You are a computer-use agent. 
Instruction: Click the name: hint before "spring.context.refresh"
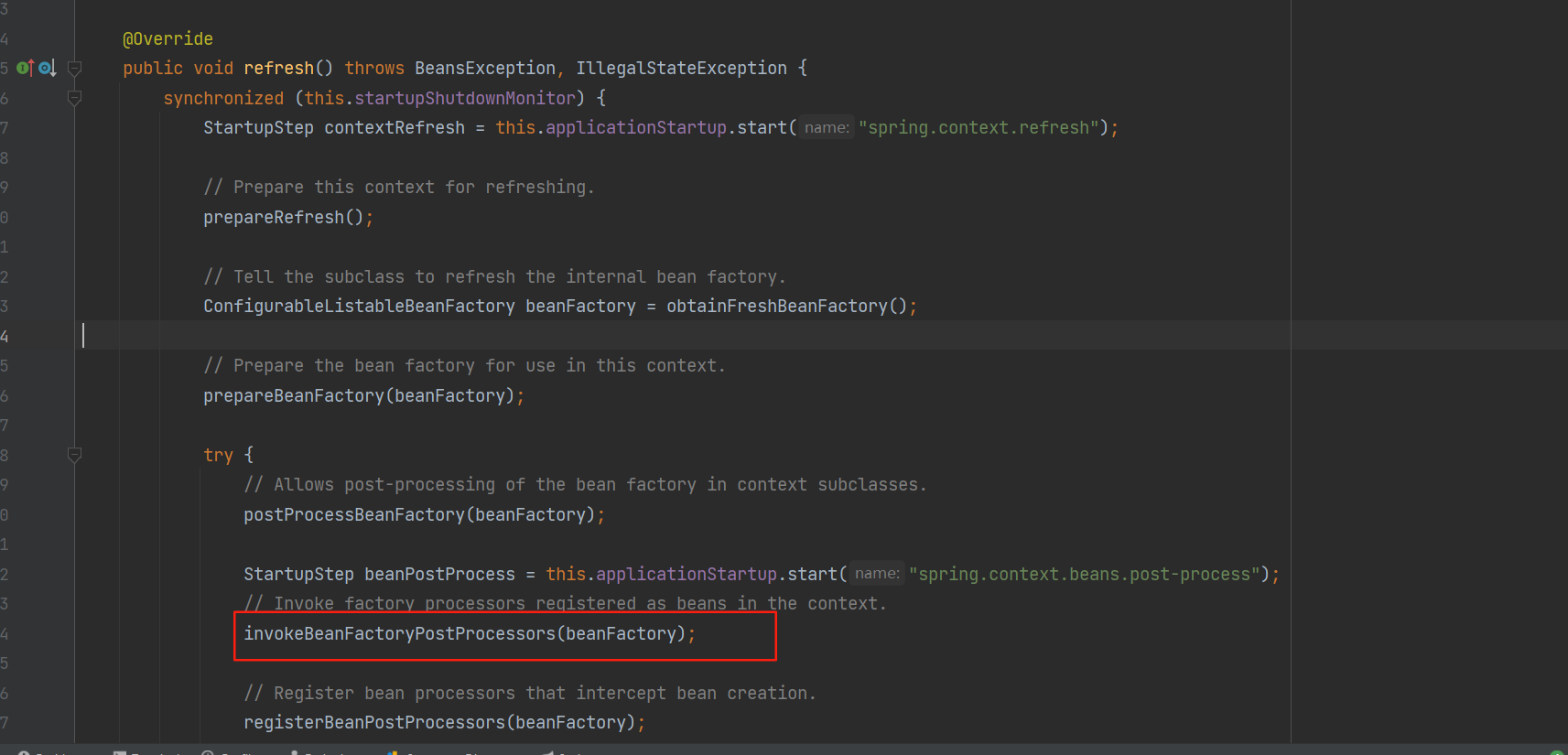click(827, 127)
